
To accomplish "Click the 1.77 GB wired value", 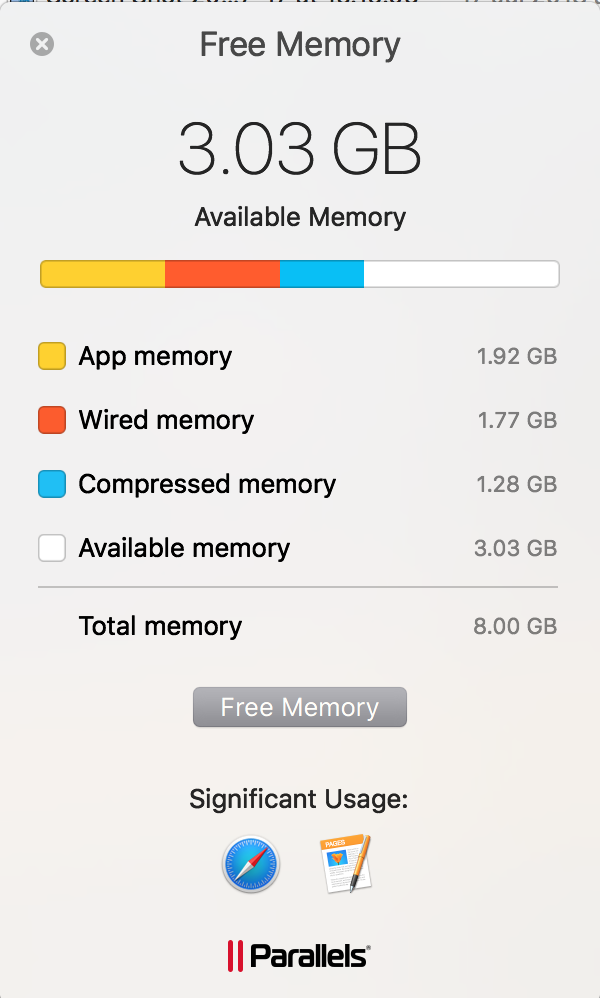I will [517, 420].
